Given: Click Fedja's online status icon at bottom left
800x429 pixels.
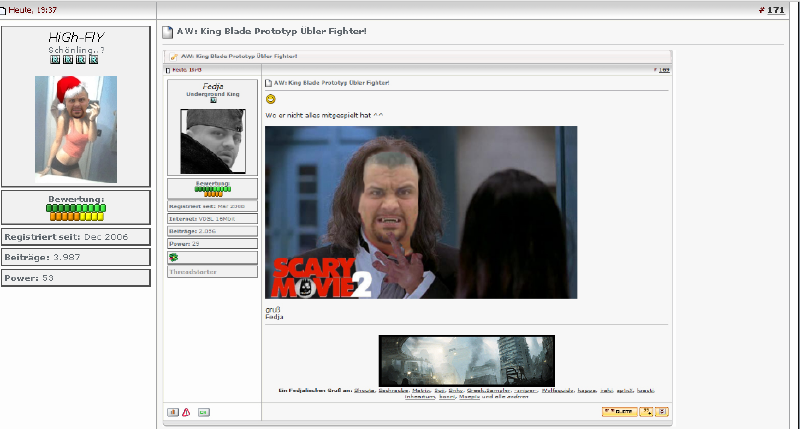Looking at the screenshot, I should [173, 412].
